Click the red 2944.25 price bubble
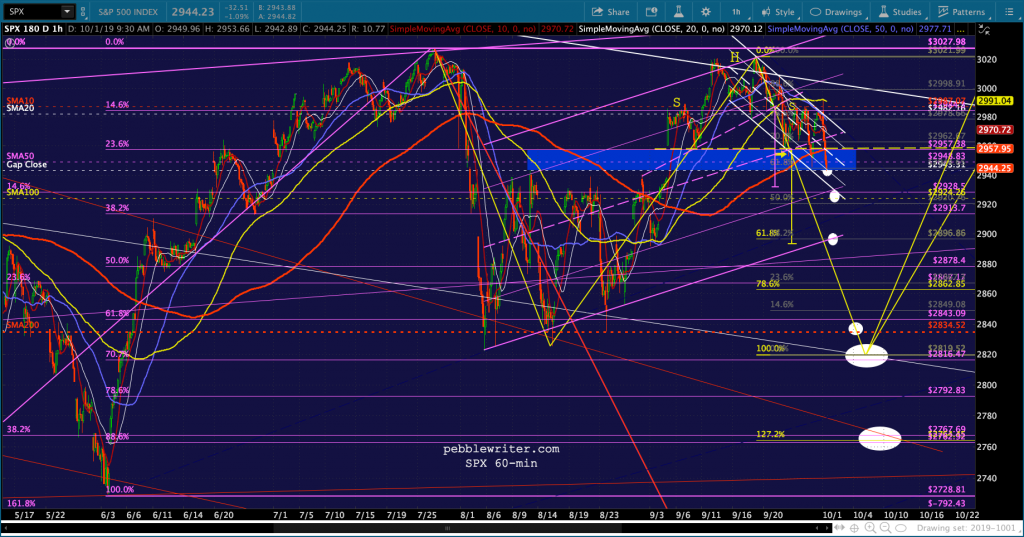Viewport: 1024px width, 537px height. click(x=995, y=169)
